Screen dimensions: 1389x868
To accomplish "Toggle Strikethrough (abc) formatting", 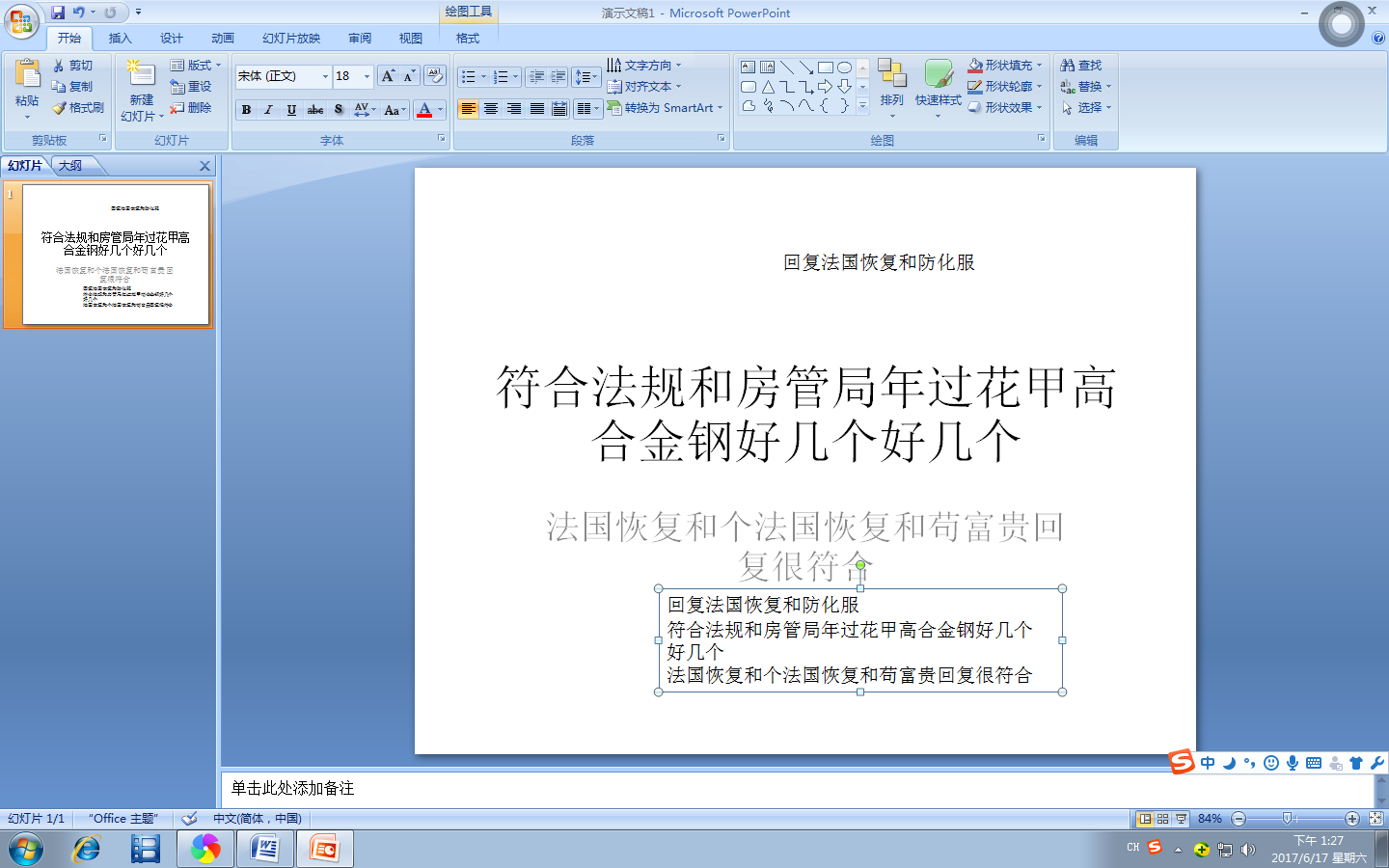I will [x=315, y=110].
